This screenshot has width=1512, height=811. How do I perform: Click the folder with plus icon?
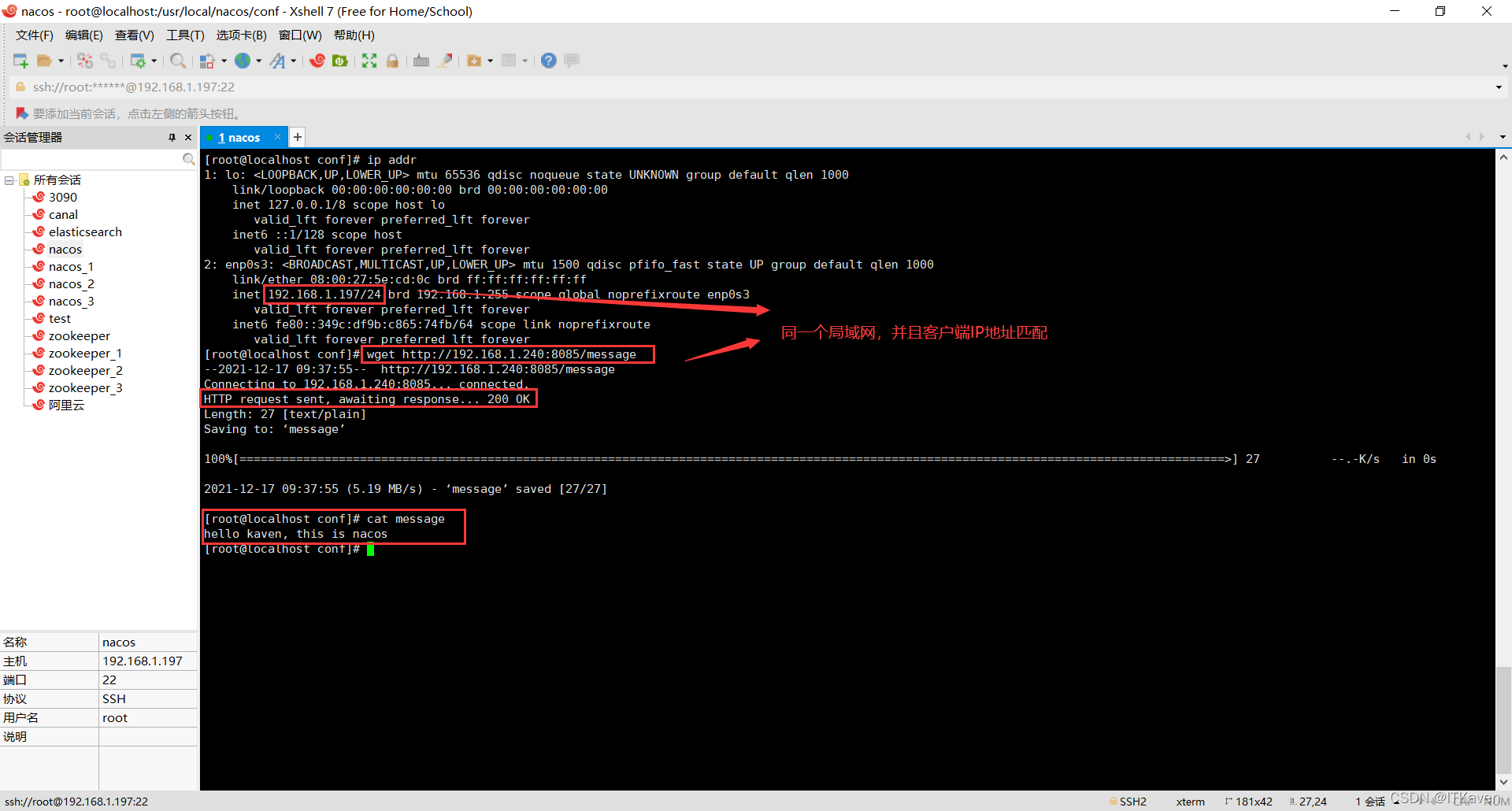474,61
